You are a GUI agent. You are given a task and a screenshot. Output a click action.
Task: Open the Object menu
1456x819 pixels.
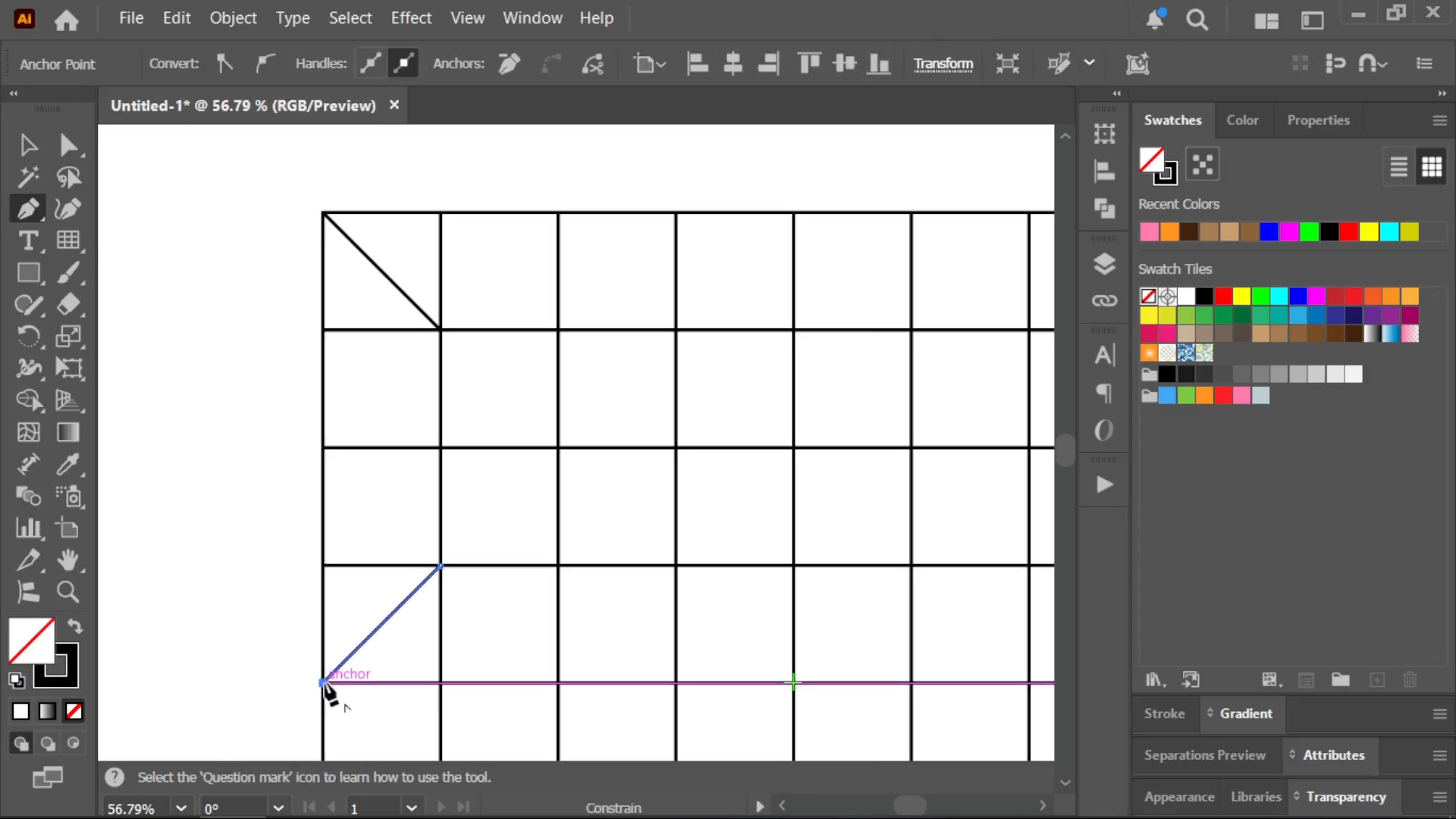[x=234, y=18]
